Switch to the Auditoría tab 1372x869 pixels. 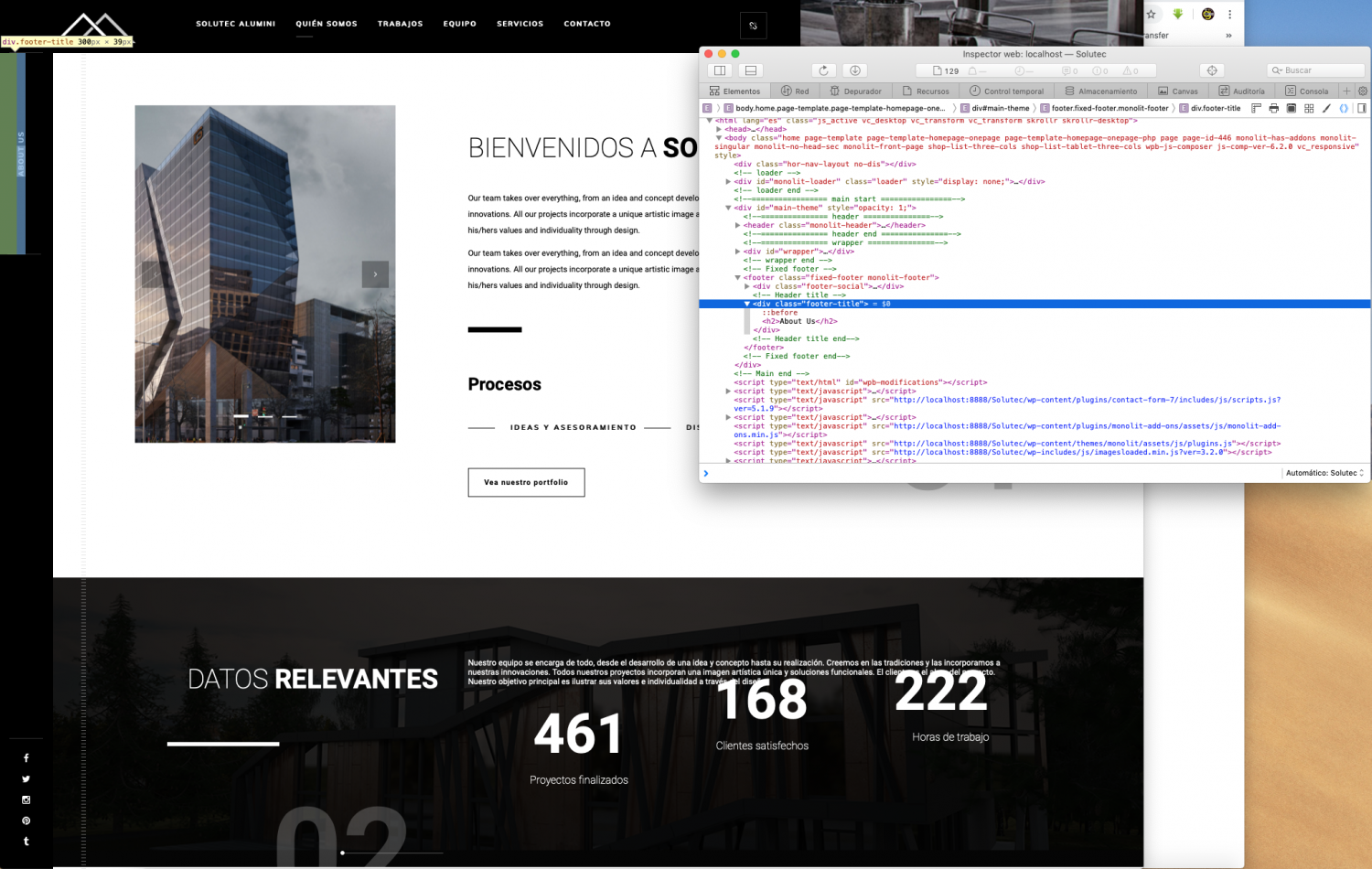click(x=1241, y=91)
